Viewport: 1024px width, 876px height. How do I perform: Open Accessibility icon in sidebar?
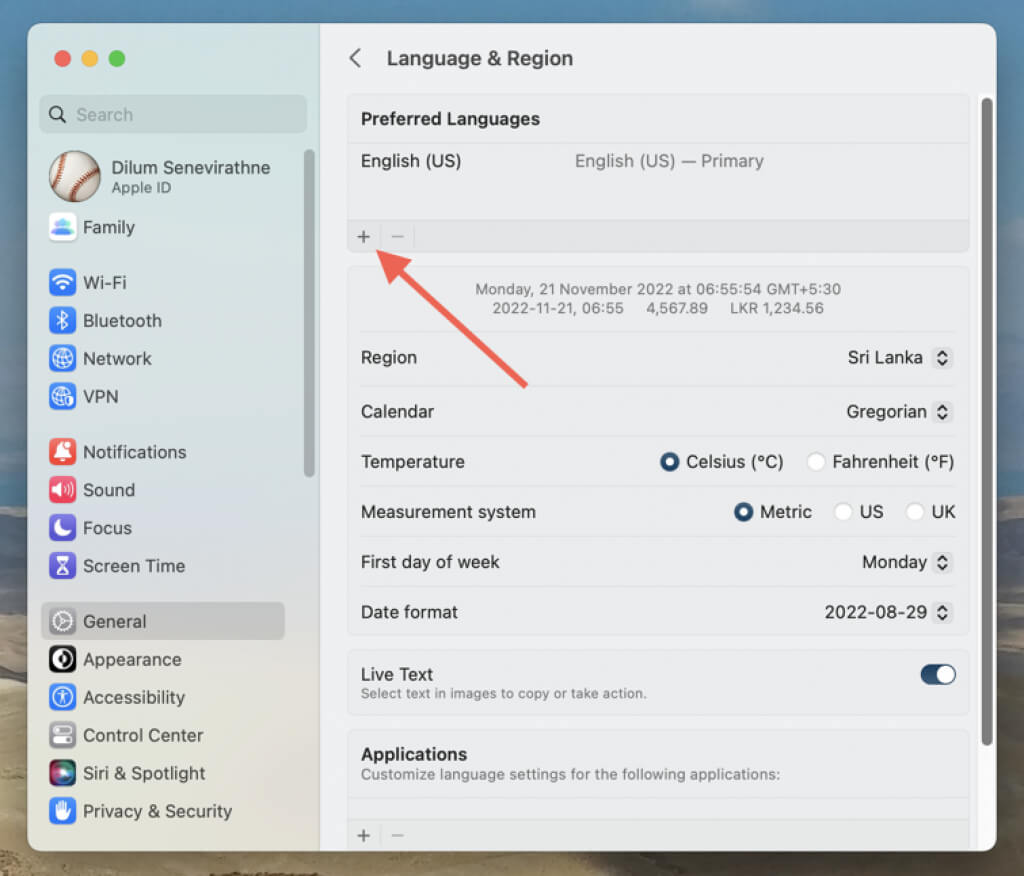pyautogui.click(x=63, y=697)
